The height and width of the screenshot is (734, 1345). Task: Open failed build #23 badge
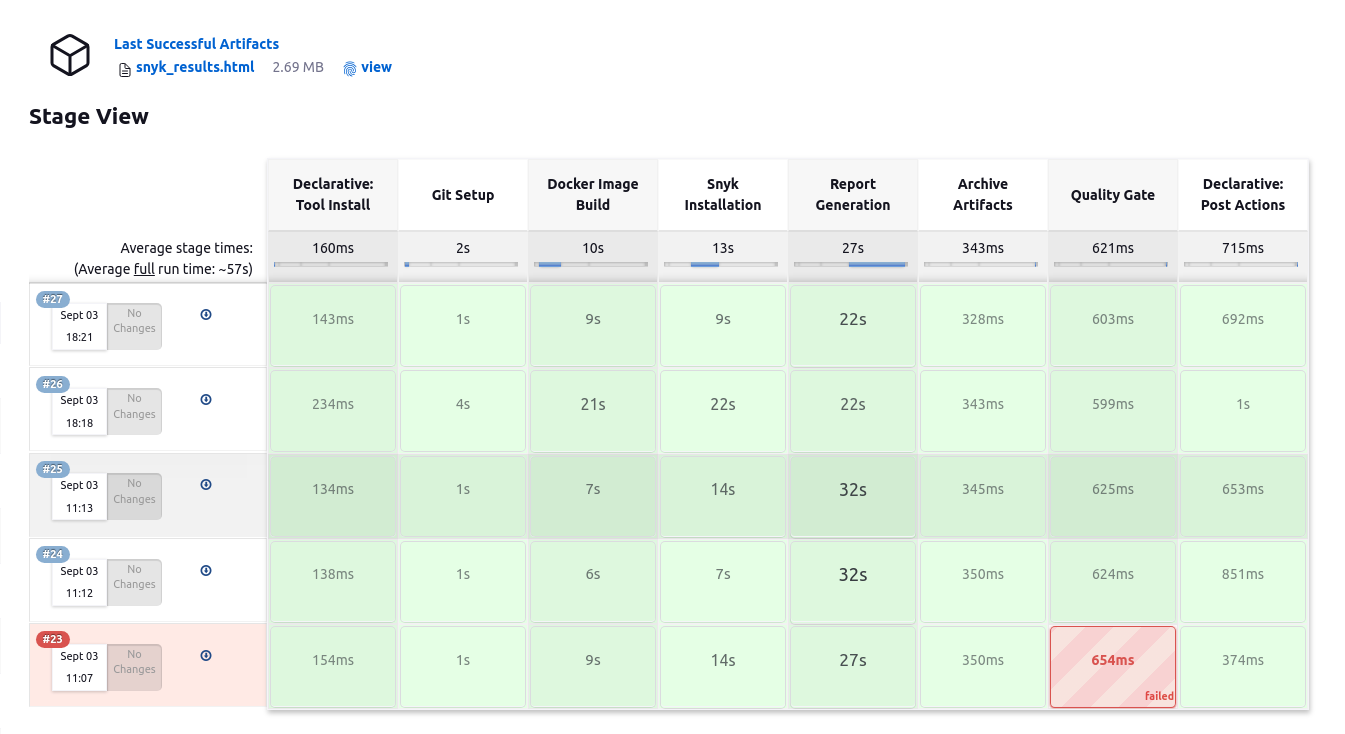click(53, 639)
